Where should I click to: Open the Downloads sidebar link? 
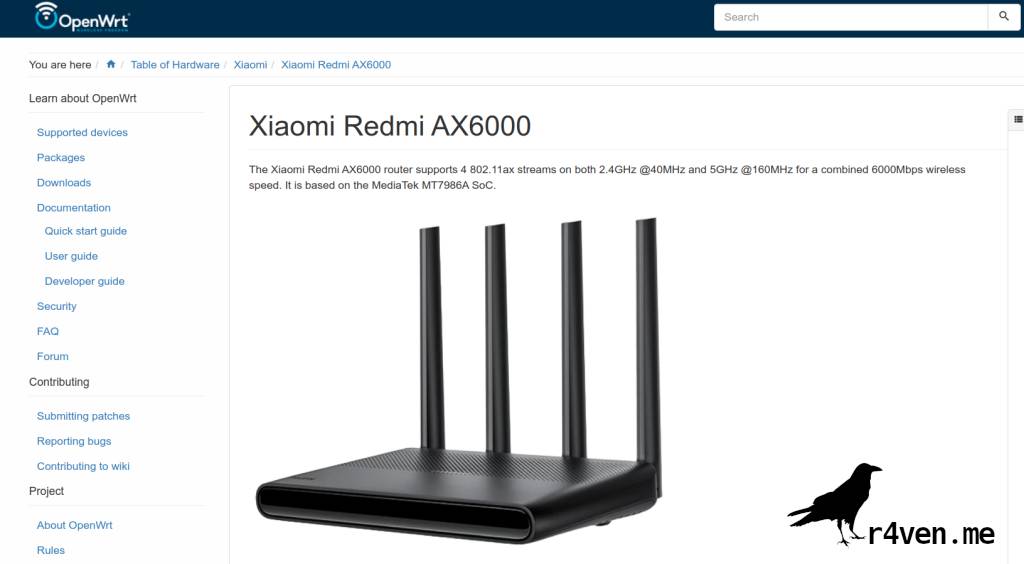(64, 183)
